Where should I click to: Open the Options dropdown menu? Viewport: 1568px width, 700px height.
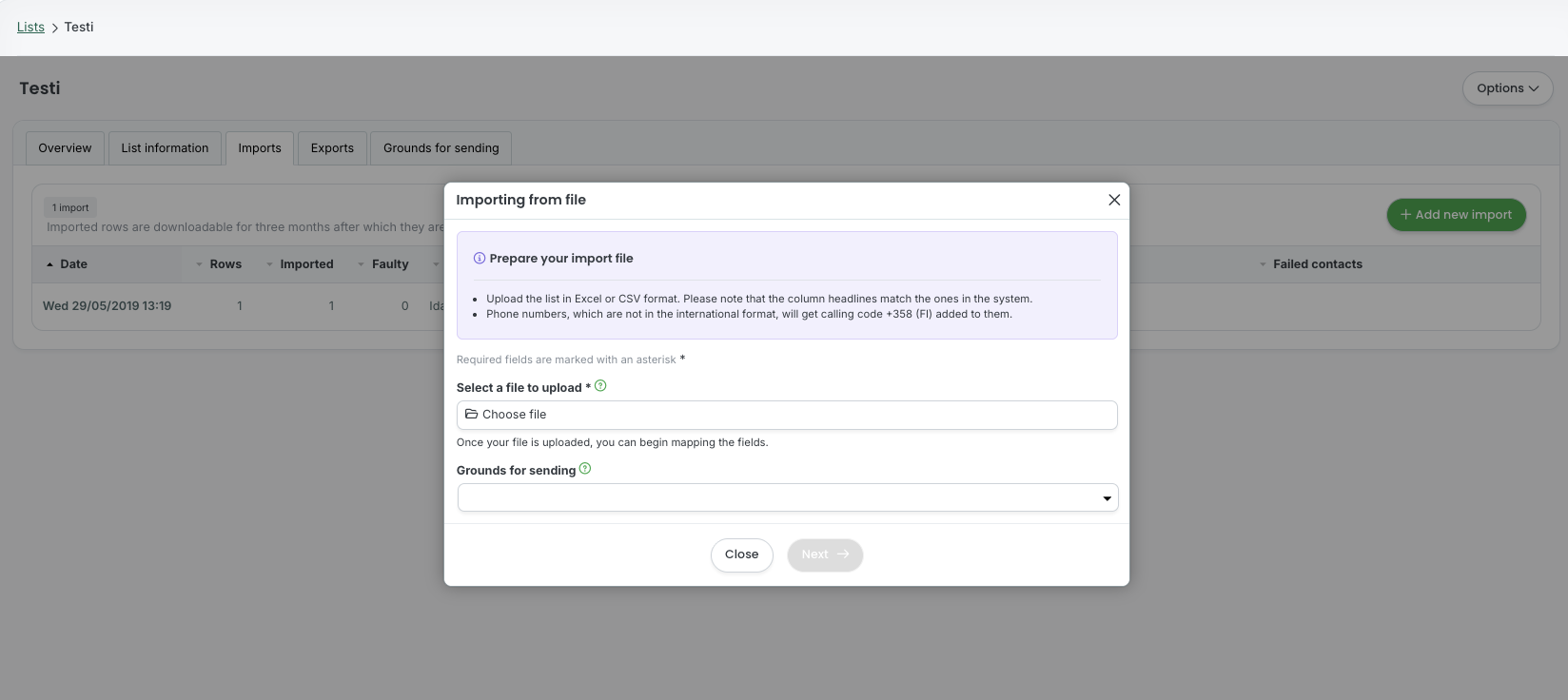pyautogui.click(x=1507, y=88)
